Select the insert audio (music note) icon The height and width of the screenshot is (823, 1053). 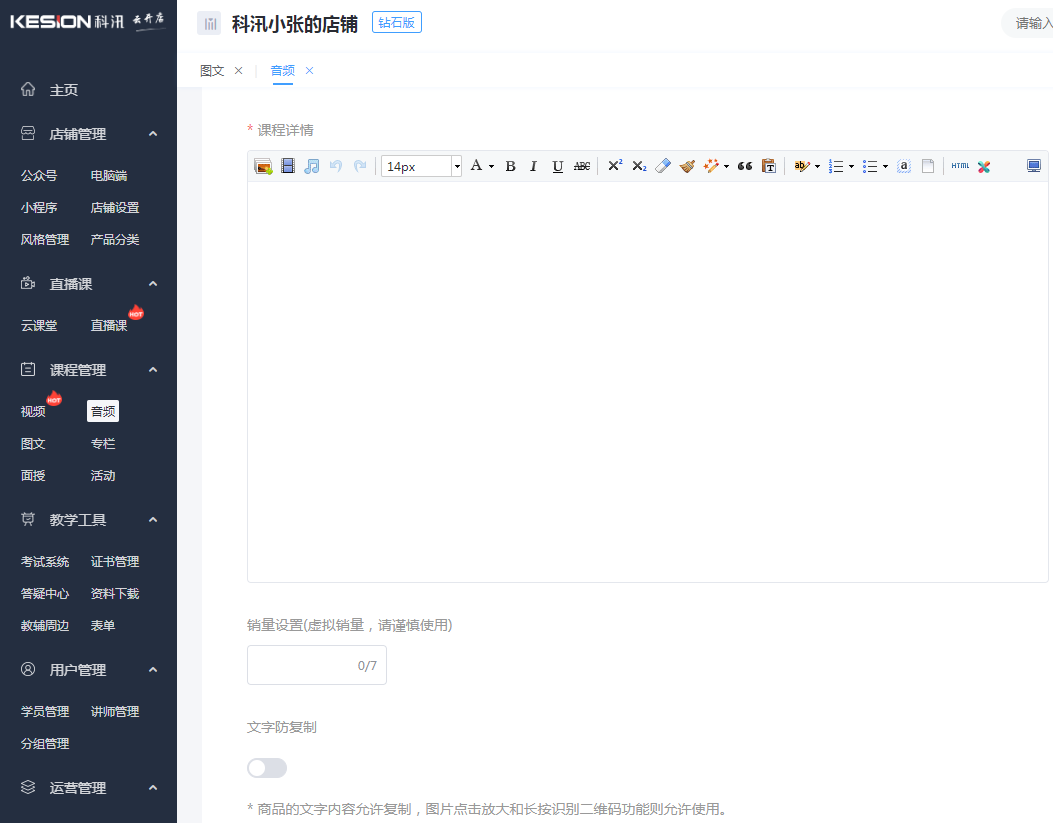[x=312, y=166]
